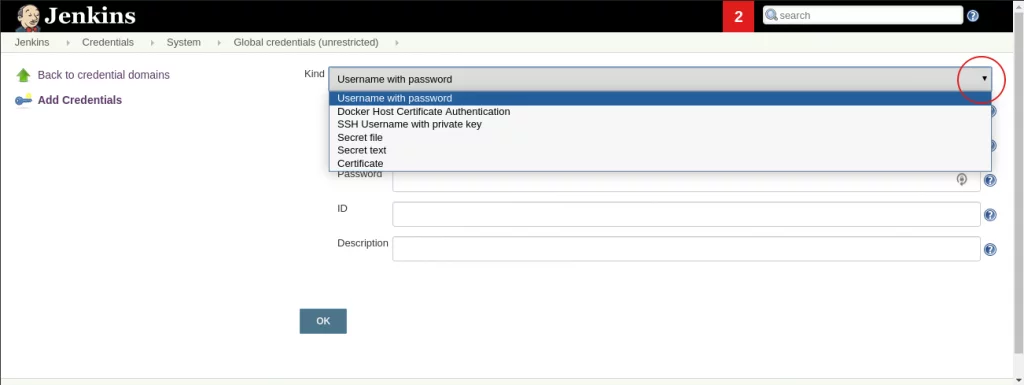Click the vertical page scrollbar

pyautogui.click(x=1019, y=183)
